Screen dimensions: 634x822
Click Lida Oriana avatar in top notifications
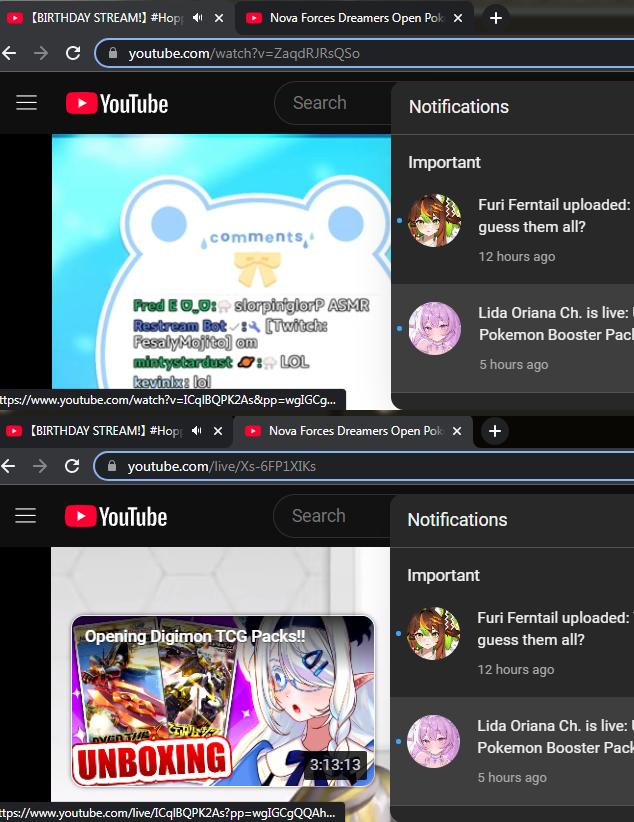(x=435, y=329)
